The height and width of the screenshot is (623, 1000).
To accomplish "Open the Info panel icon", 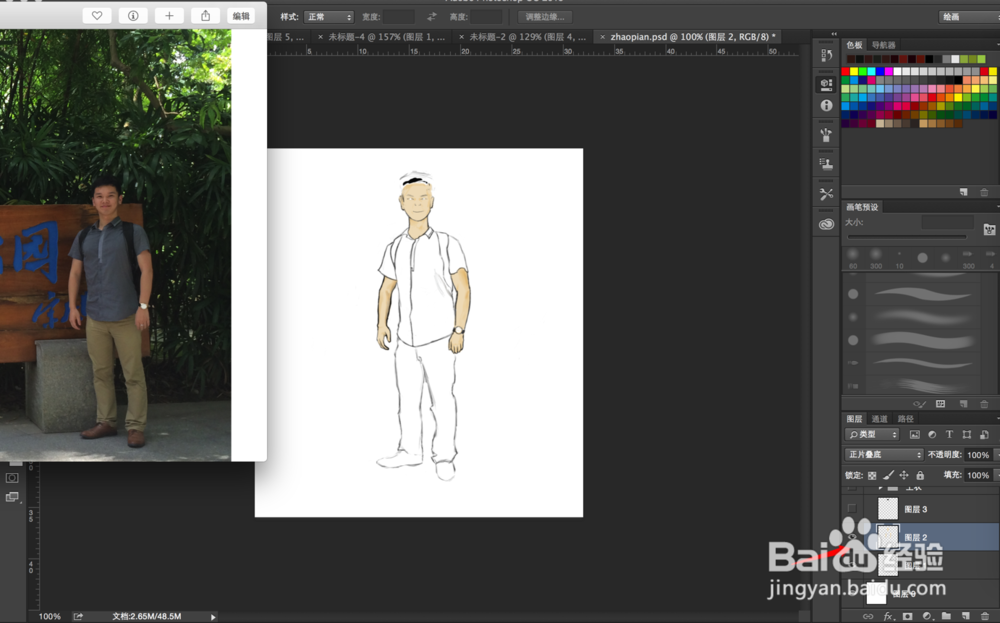I will (827, 106).
